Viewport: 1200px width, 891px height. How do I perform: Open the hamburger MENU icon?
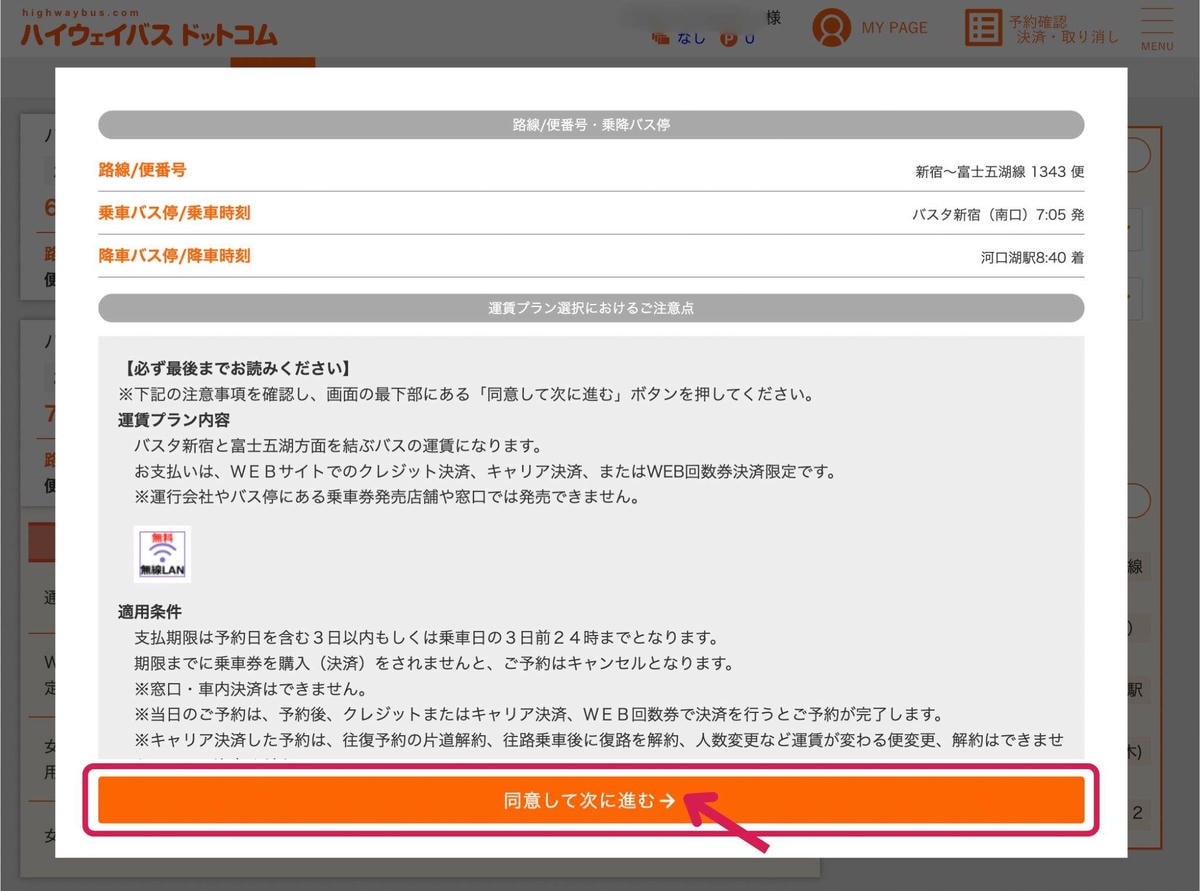(1157, 30)
